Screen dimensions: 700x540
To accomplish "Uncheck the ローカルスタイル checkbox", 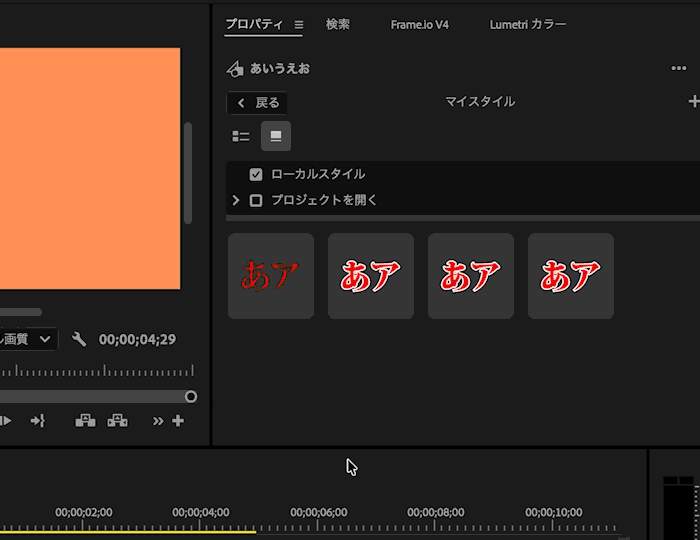I will [256, 174].
